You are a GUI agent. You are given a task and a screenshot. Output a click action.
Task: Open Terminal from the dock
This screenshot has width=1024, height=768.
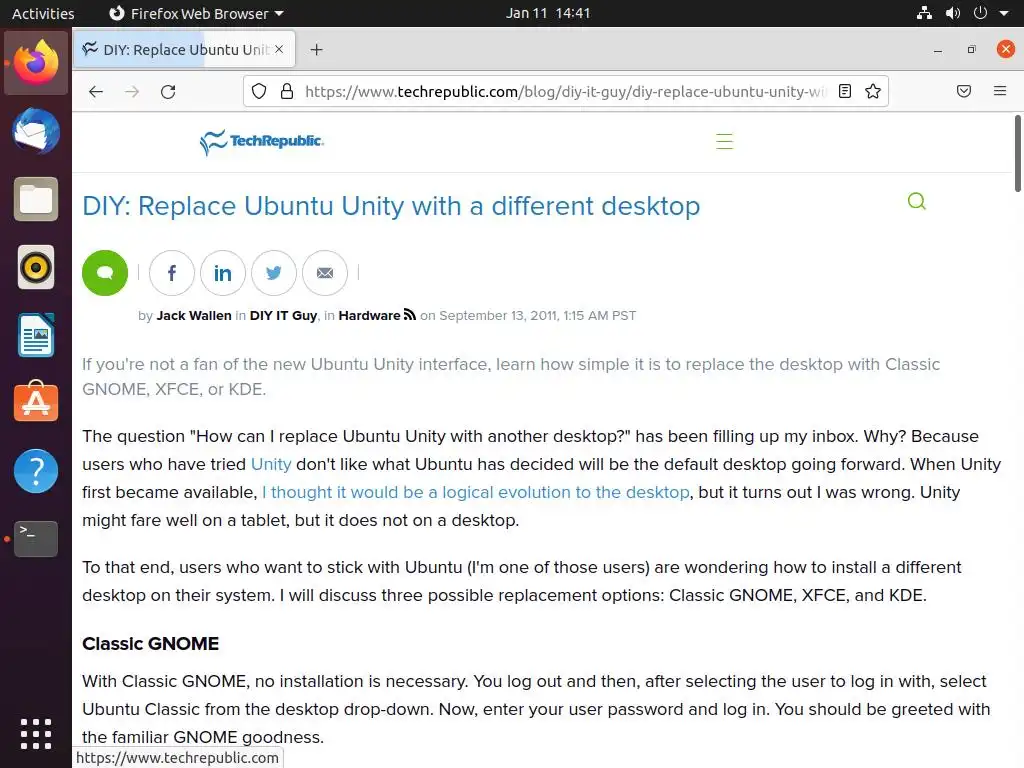click(x=36, y=539)
